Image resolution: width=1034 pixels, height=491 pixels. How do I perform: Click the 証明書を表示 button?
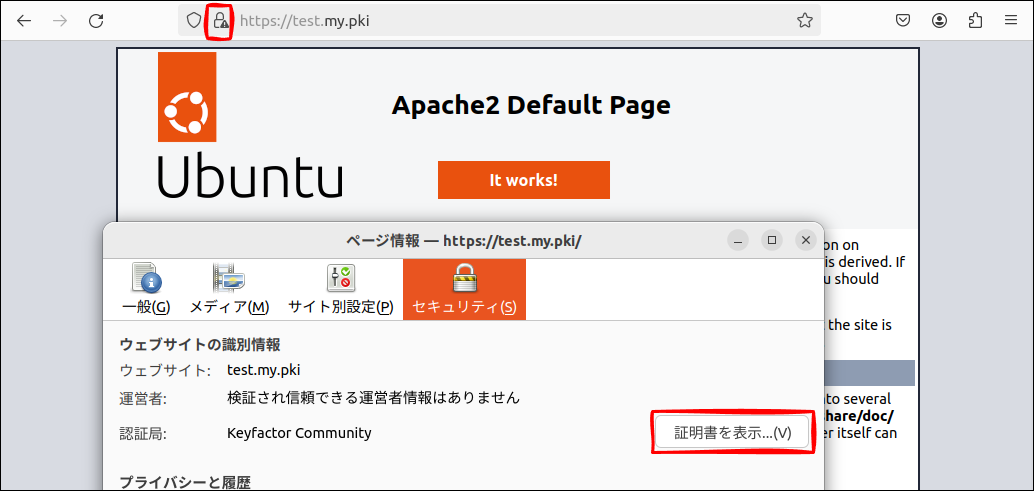(732, 433)
